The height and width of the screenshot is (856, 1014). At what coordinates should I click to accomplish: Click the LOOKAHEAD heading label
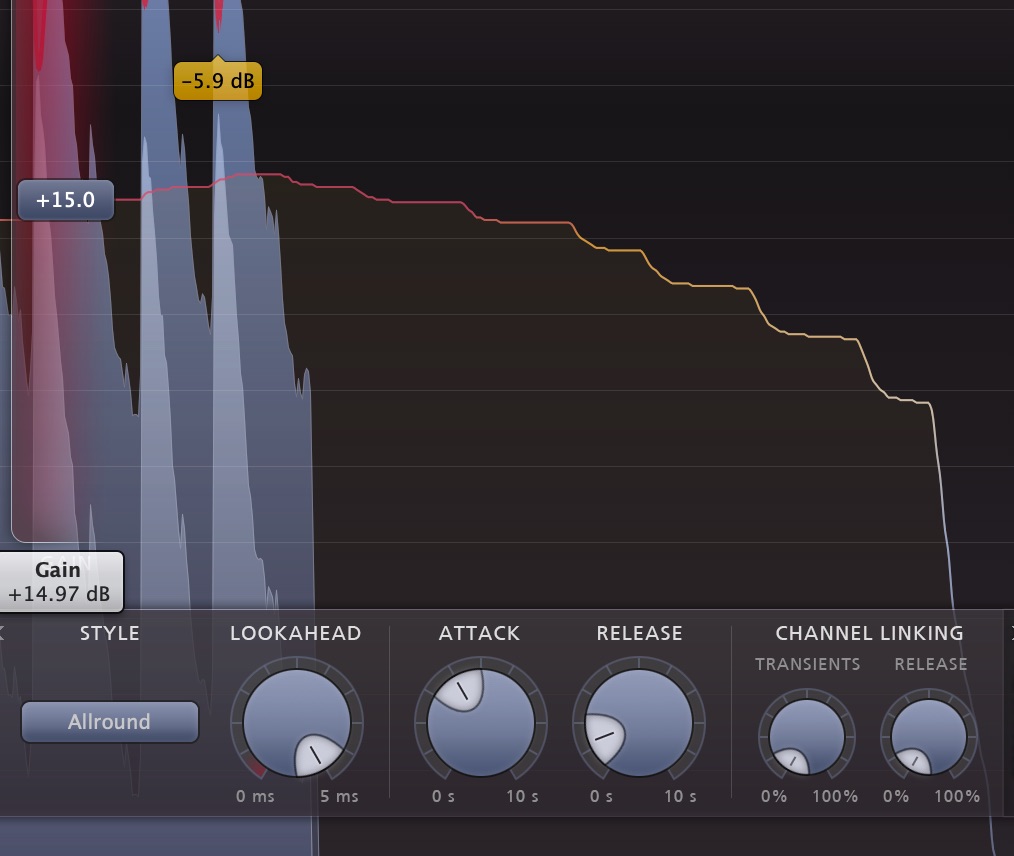pos(296,633)
